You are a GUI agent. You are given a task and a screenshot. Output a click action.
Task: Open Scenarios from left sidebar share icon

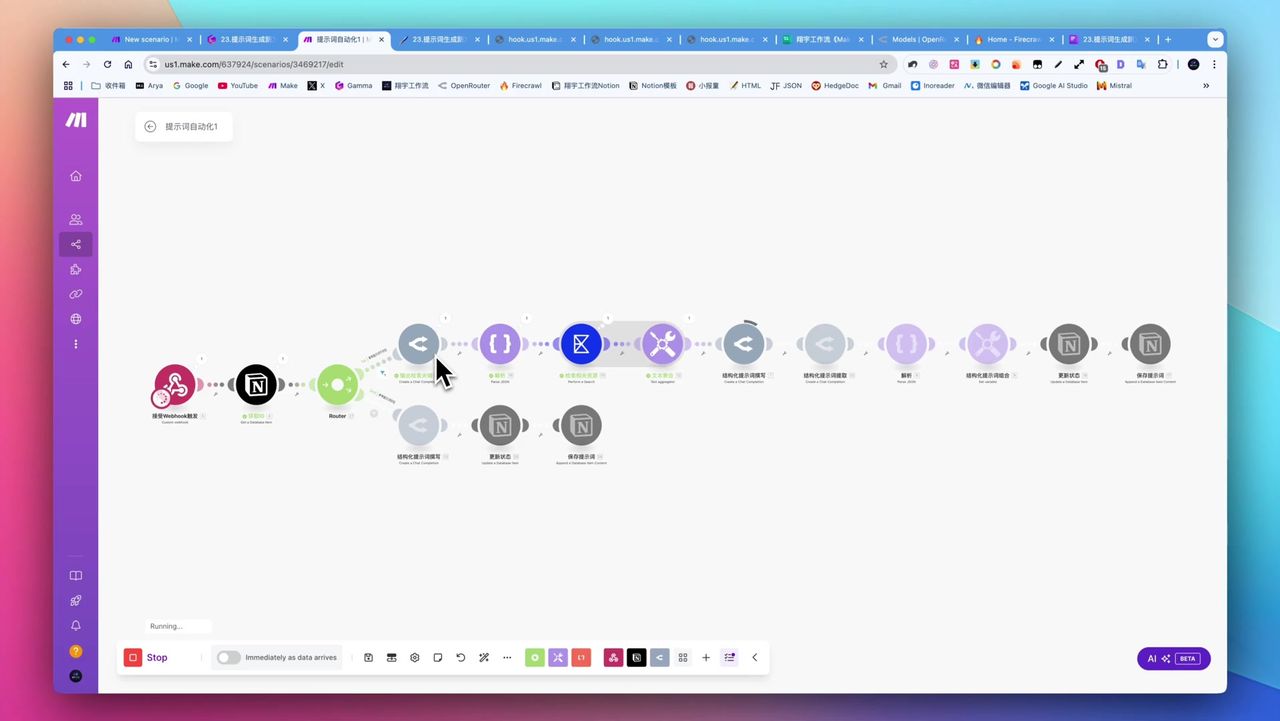click(76, 244)
